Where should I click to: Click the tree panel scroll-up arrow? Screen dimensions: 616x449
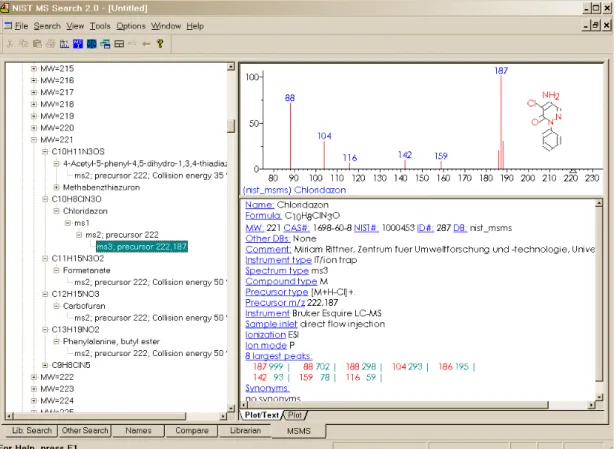coord(231,67)
